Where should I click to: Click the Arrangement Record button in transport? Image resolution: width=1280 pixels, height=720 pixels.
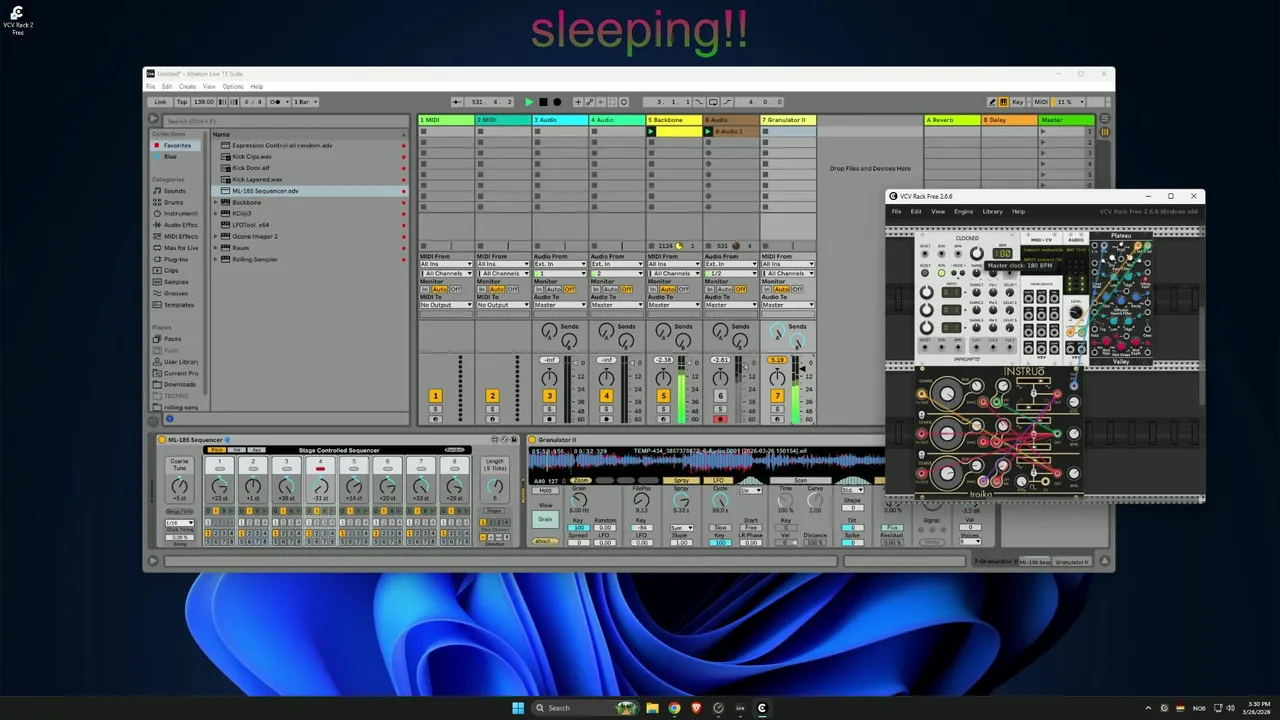tap(557, 102)
